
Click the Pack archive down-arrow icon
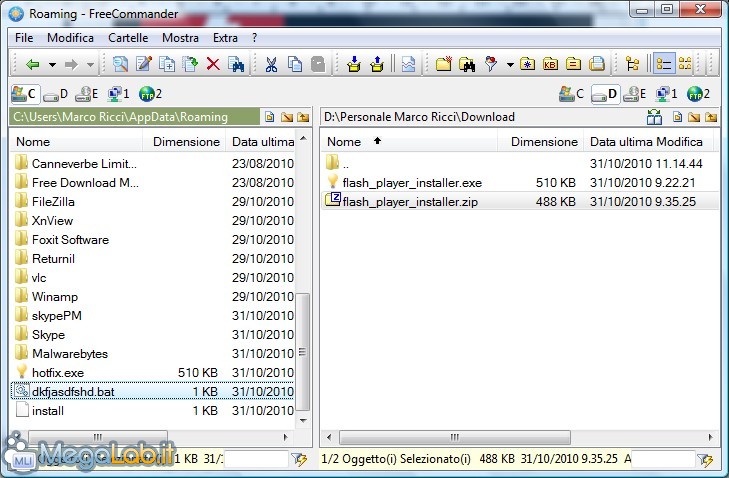tap(354, 64)
